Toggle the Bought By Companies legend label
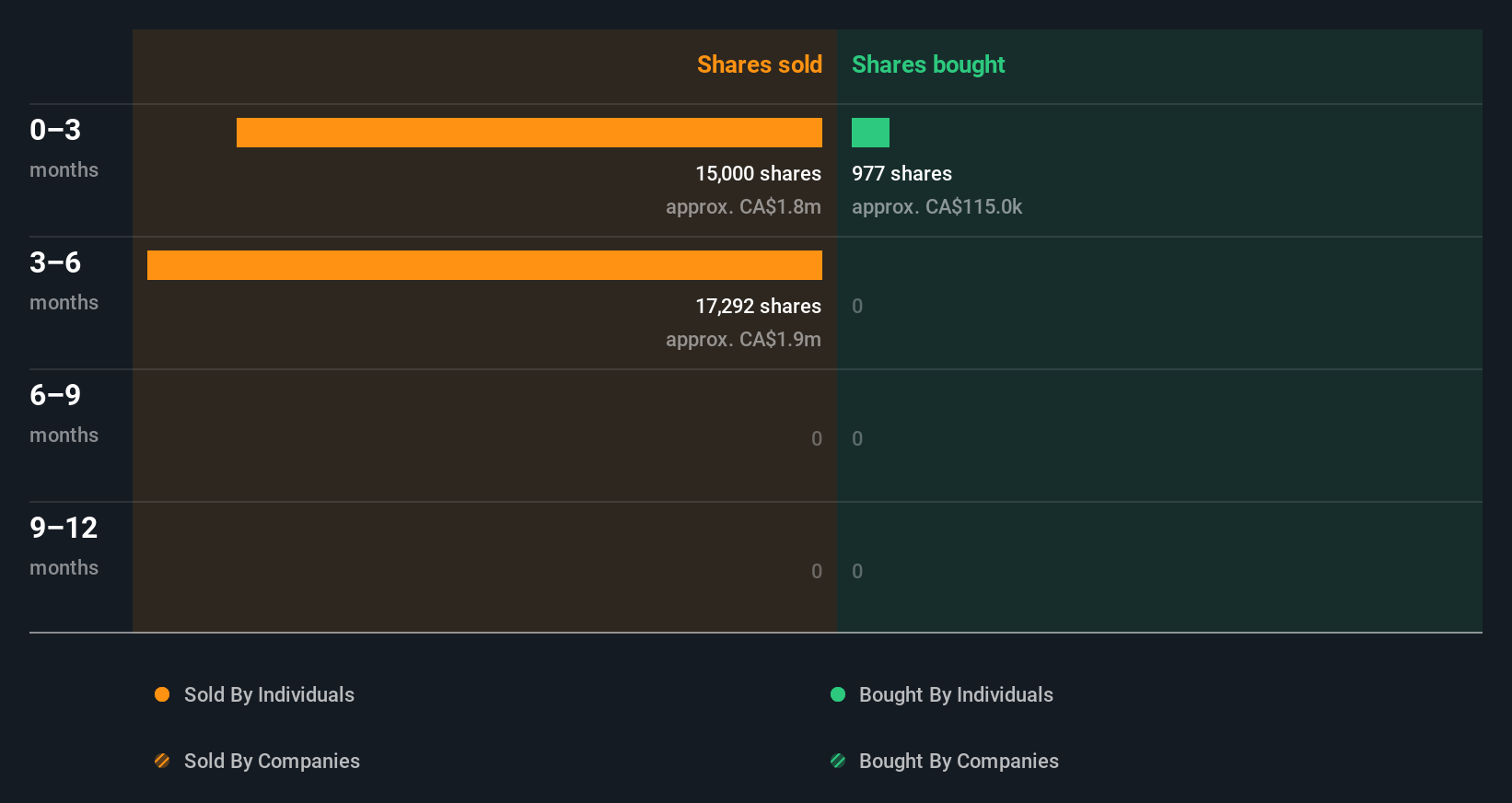Image resolution: width=1512 pixels, height=803 pixels. (959, 761)
